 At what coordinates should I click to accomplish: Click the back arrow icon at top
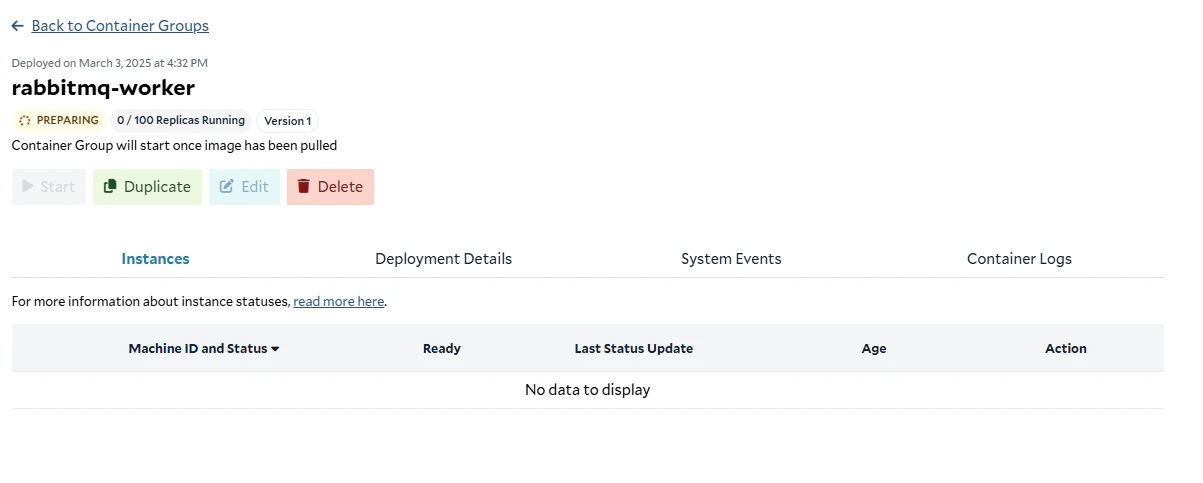pos(18,26)
